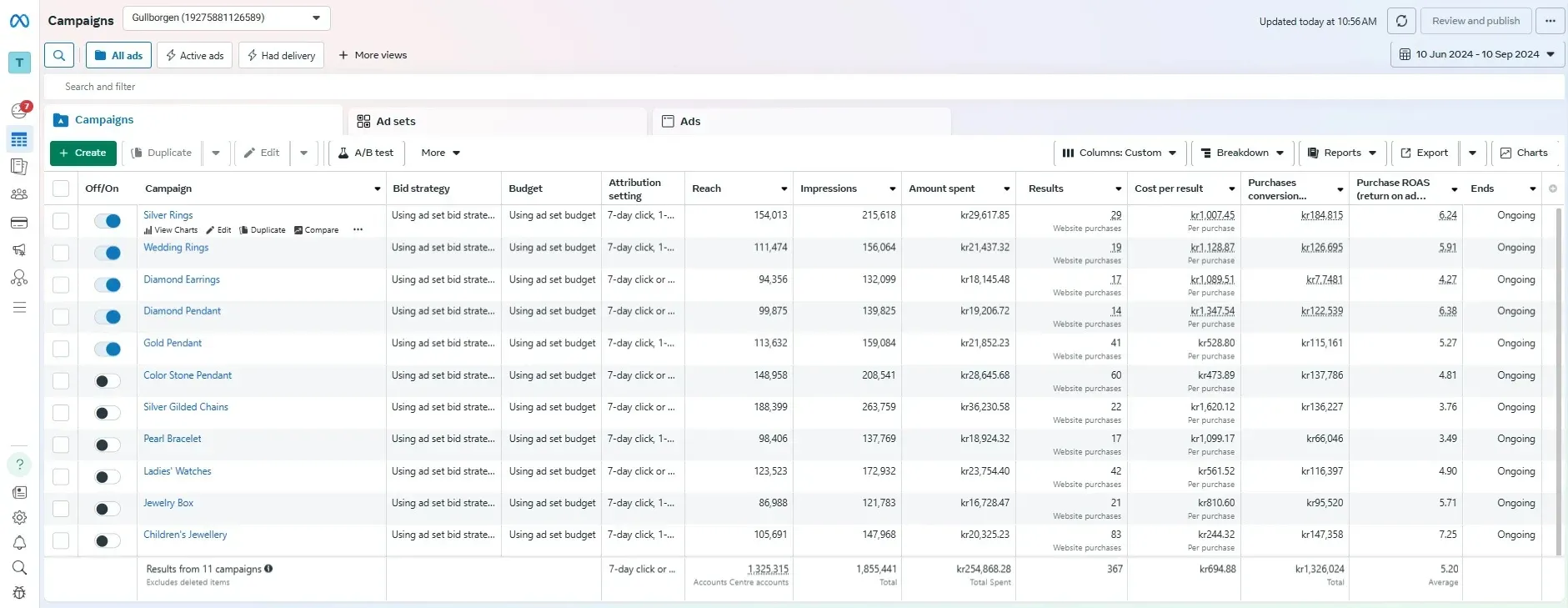This screenshot has height=608, width=1568.
Task: Expand the Export options arrow
Action: [1472, 153]
